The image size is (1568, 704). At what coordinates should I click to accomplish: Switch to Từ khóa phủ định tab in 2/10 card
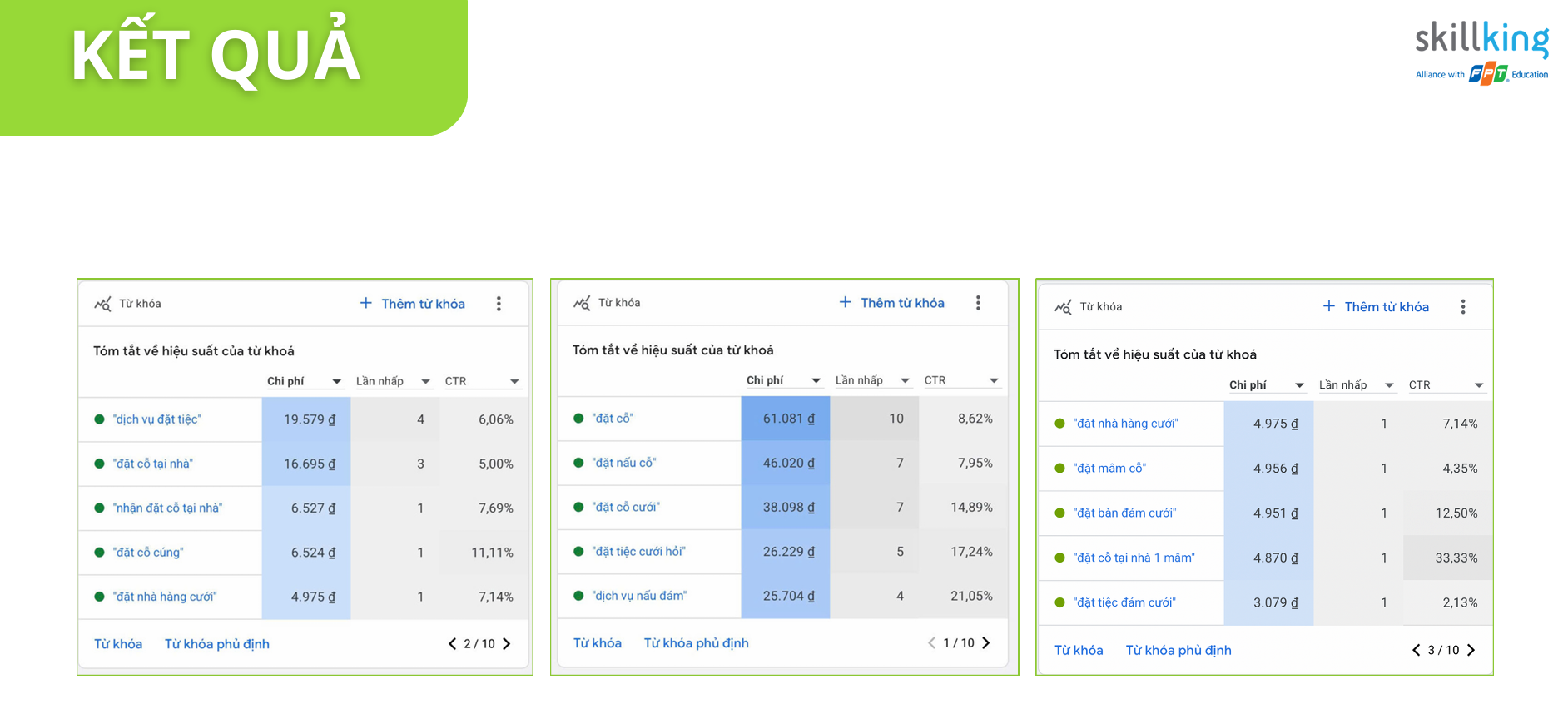tap(216, 644)
